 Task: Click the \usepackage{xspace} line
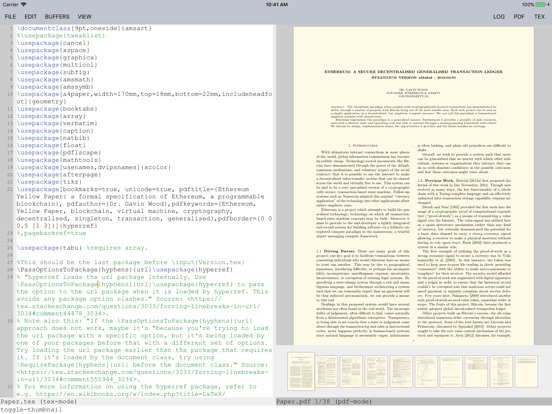pyautogui.click(x=53, y=50)
